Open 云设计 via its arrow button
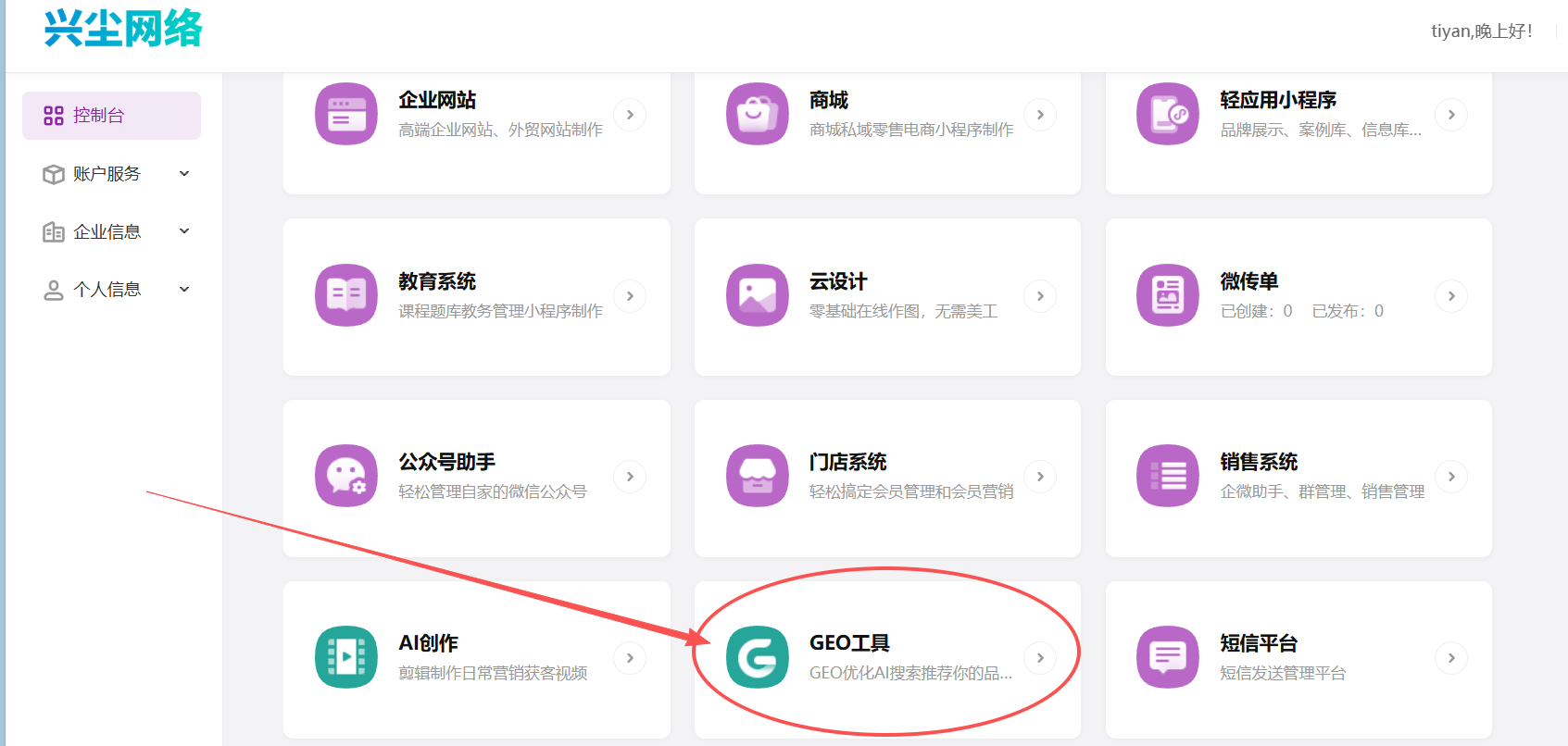 coord(1040,296)
